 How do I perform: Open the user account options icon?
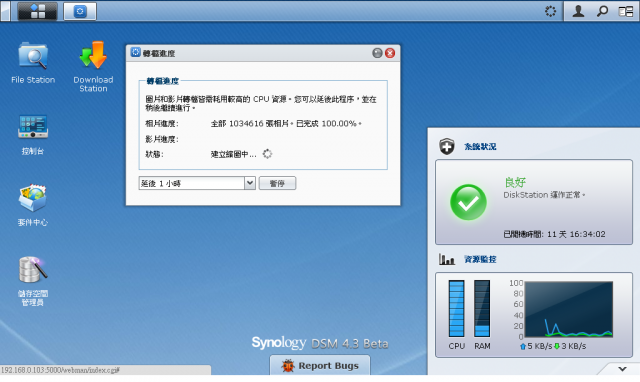(x=578, y=11)
